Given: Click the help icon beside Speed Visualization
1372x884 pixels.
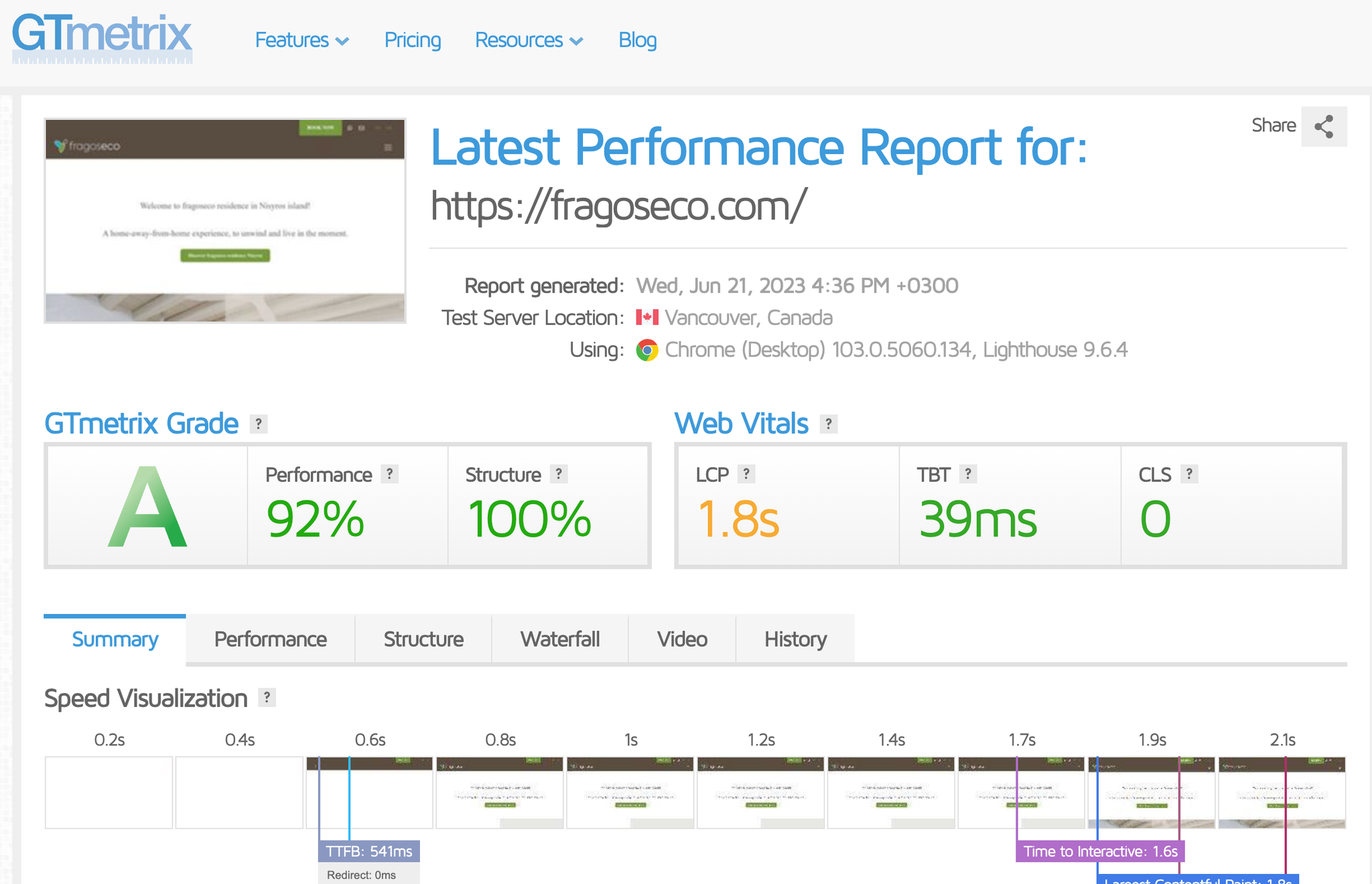Looking at the screenshot, I should (x=267, y=698).
